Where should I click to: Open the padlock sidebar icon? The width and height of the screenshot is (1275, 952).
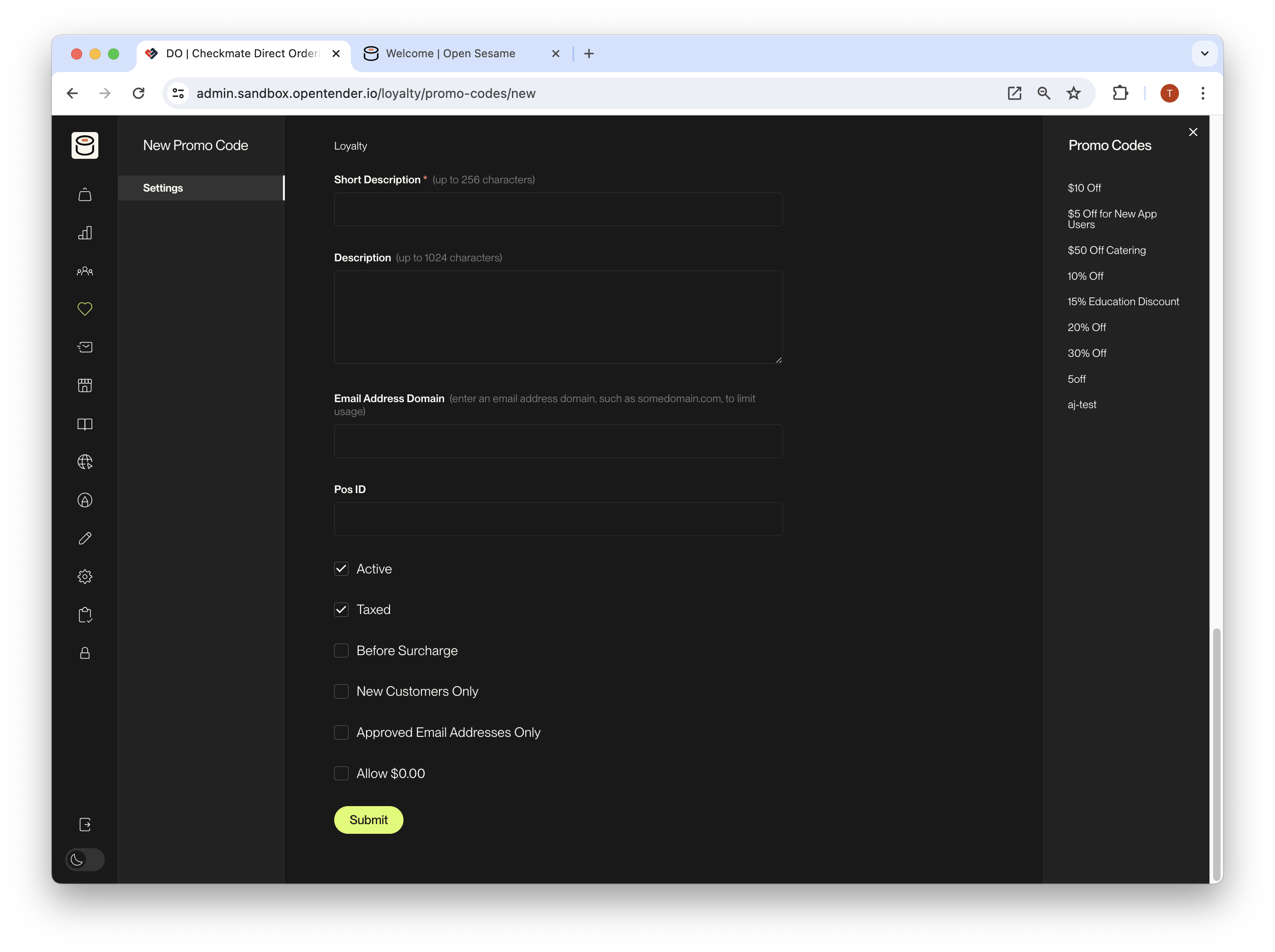pyautogui.click(x=84, y=653)
